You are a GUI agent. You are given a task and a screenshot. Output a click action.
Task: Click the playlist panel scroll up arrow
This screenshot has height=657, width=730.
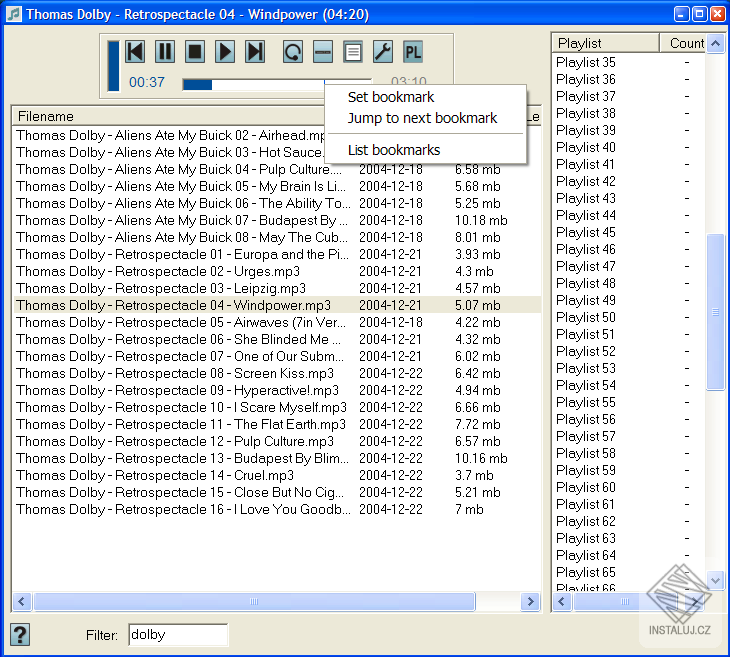tap(716, 44)
